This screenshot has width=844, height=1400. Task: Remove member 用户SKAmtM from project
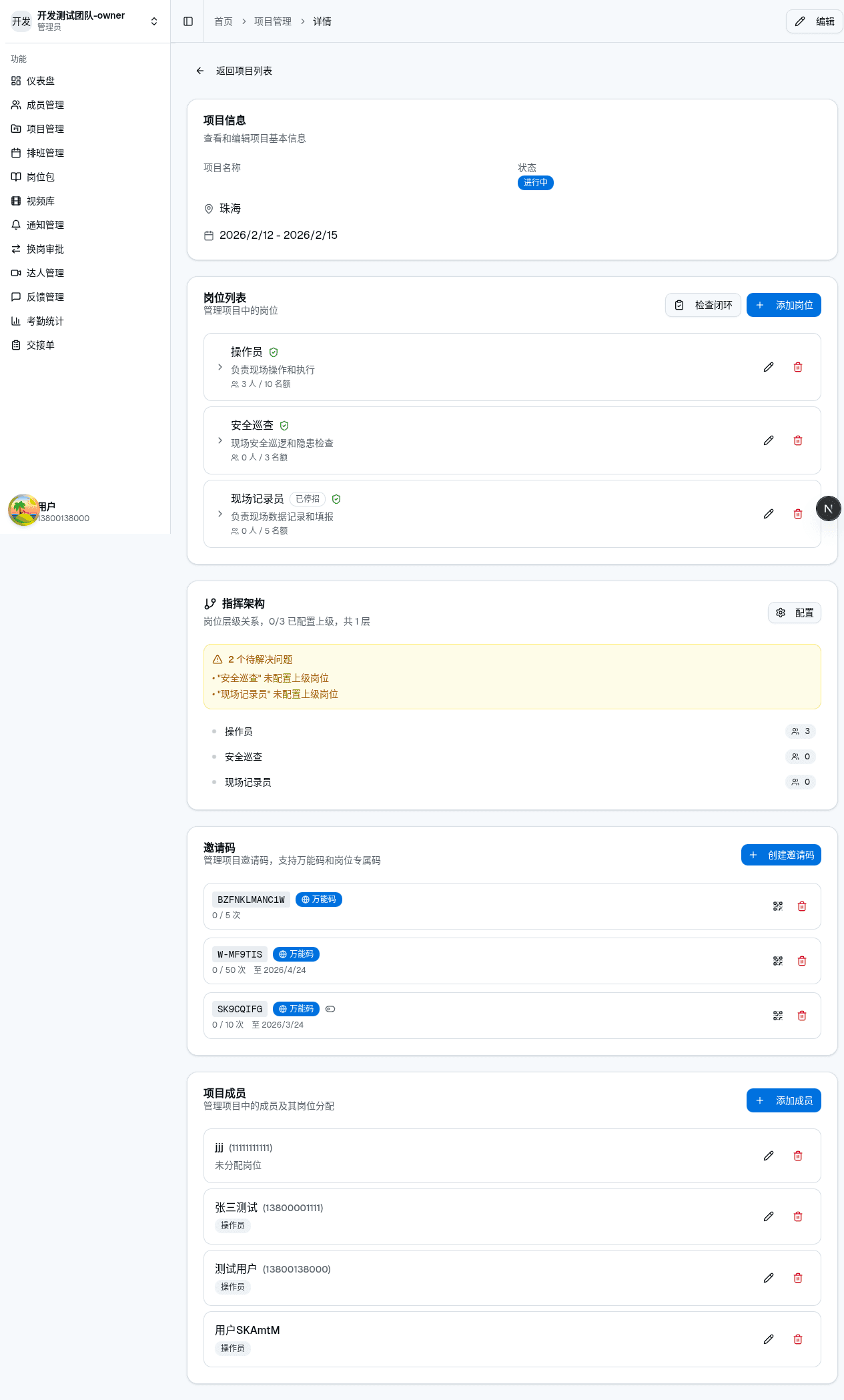coord(797,1339)
